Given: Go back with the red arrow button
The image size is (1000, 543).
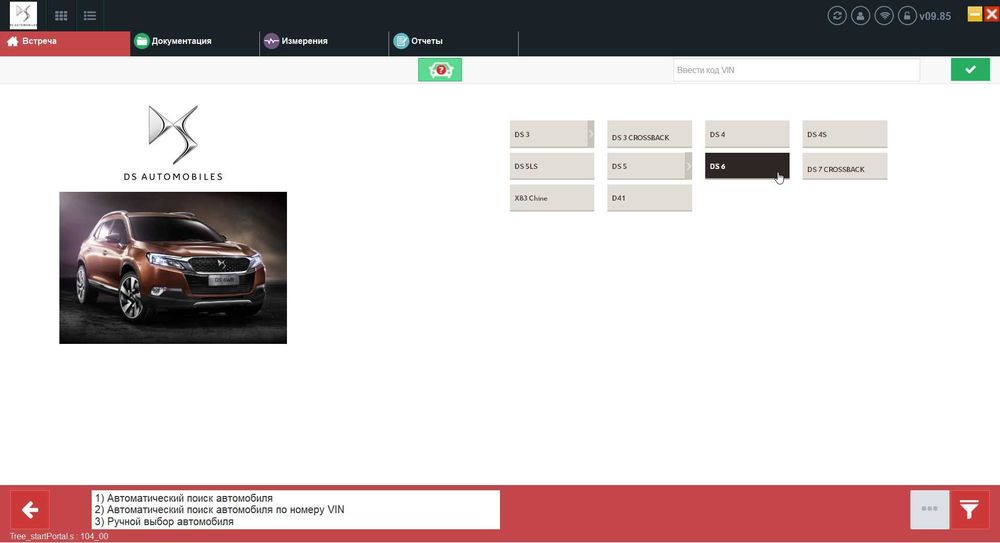Looking at the screenshot, I should (30, 509).
